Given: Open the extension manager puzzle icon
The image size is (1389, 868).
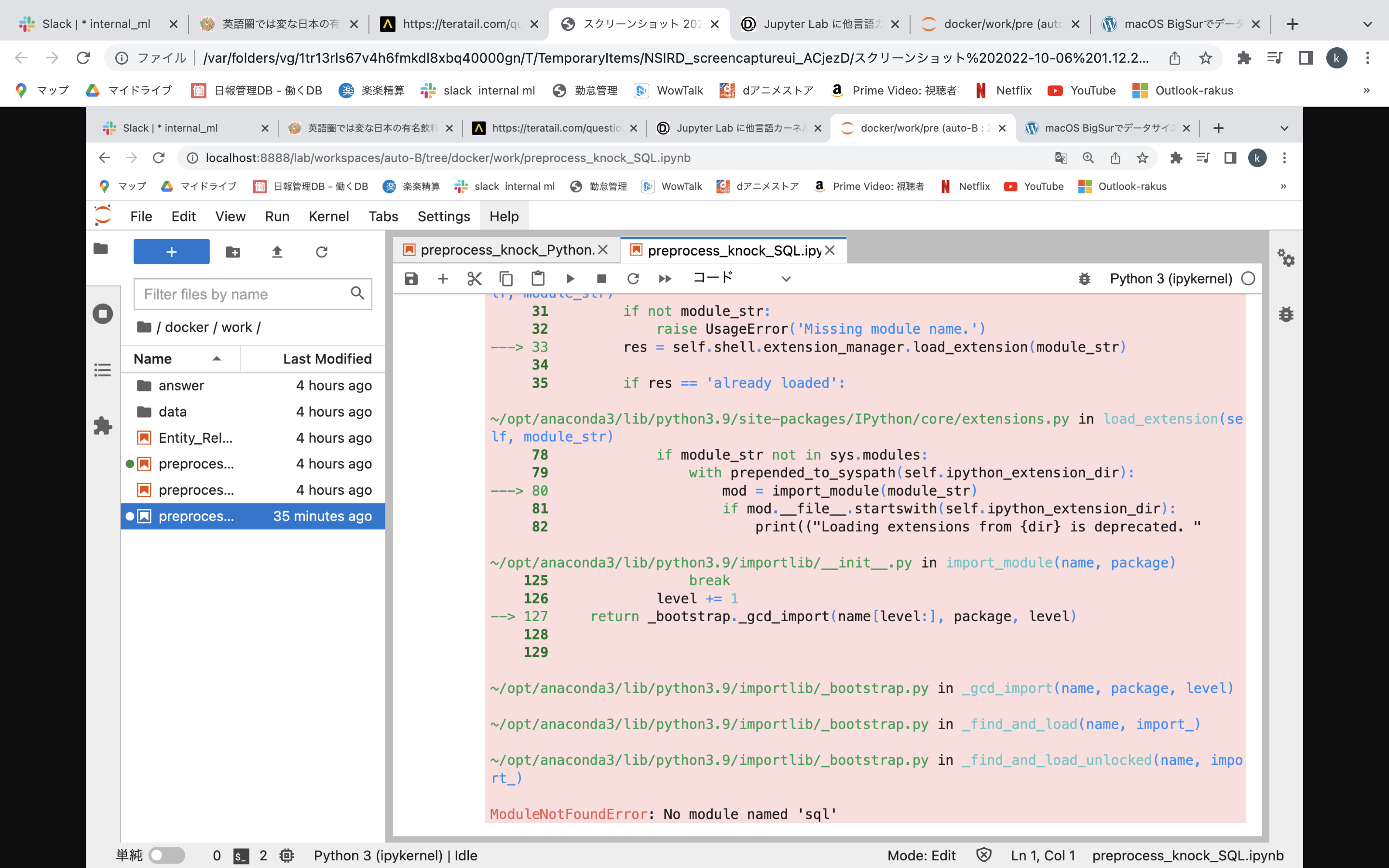Looking at the screenshot, I should click(103, 426).
